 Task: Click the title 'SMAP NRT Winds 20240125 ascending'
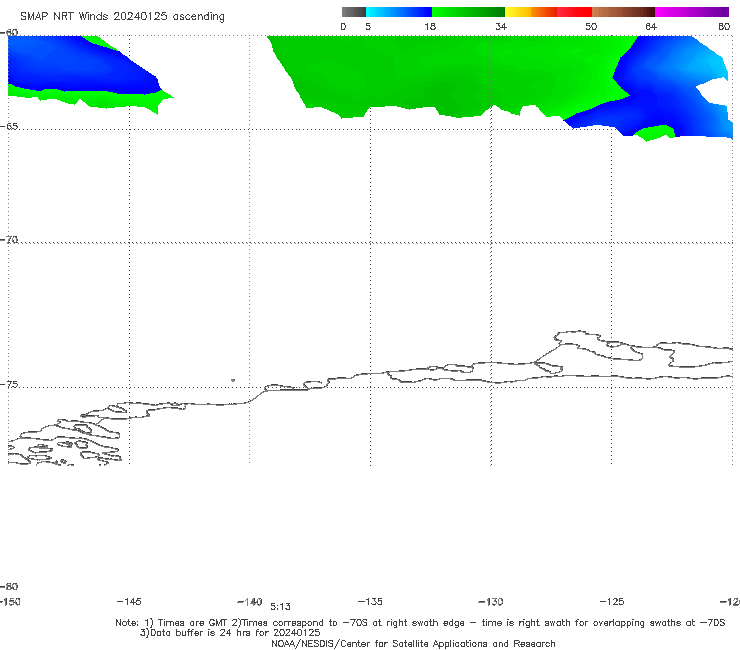122,17
